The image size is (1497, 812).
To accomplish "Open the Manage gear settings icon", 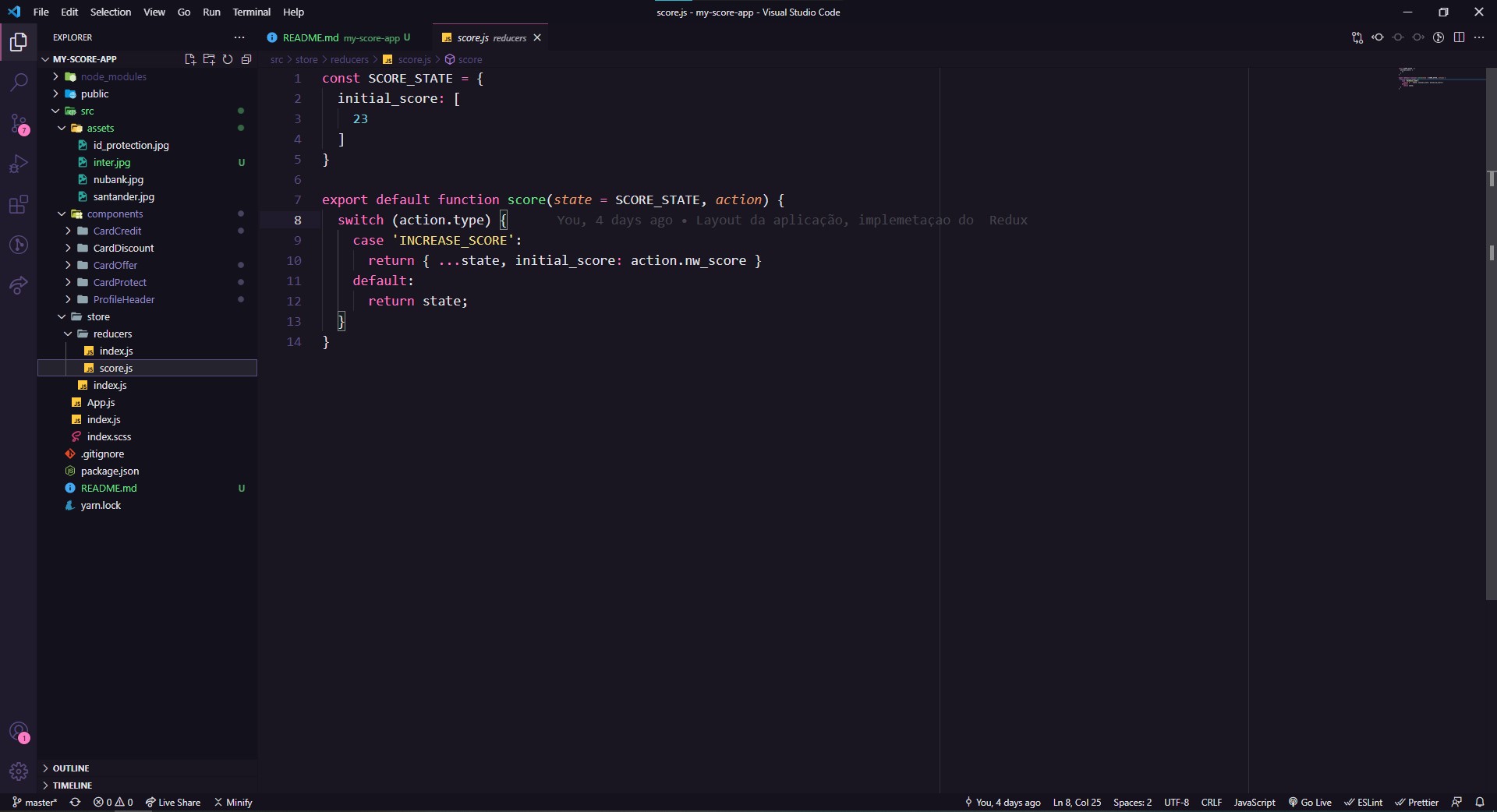I will point(18,771).
